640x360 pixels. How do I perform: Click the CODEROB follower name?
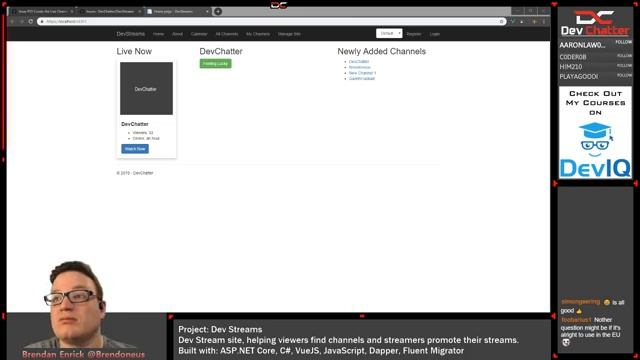[x=573, y=57]
